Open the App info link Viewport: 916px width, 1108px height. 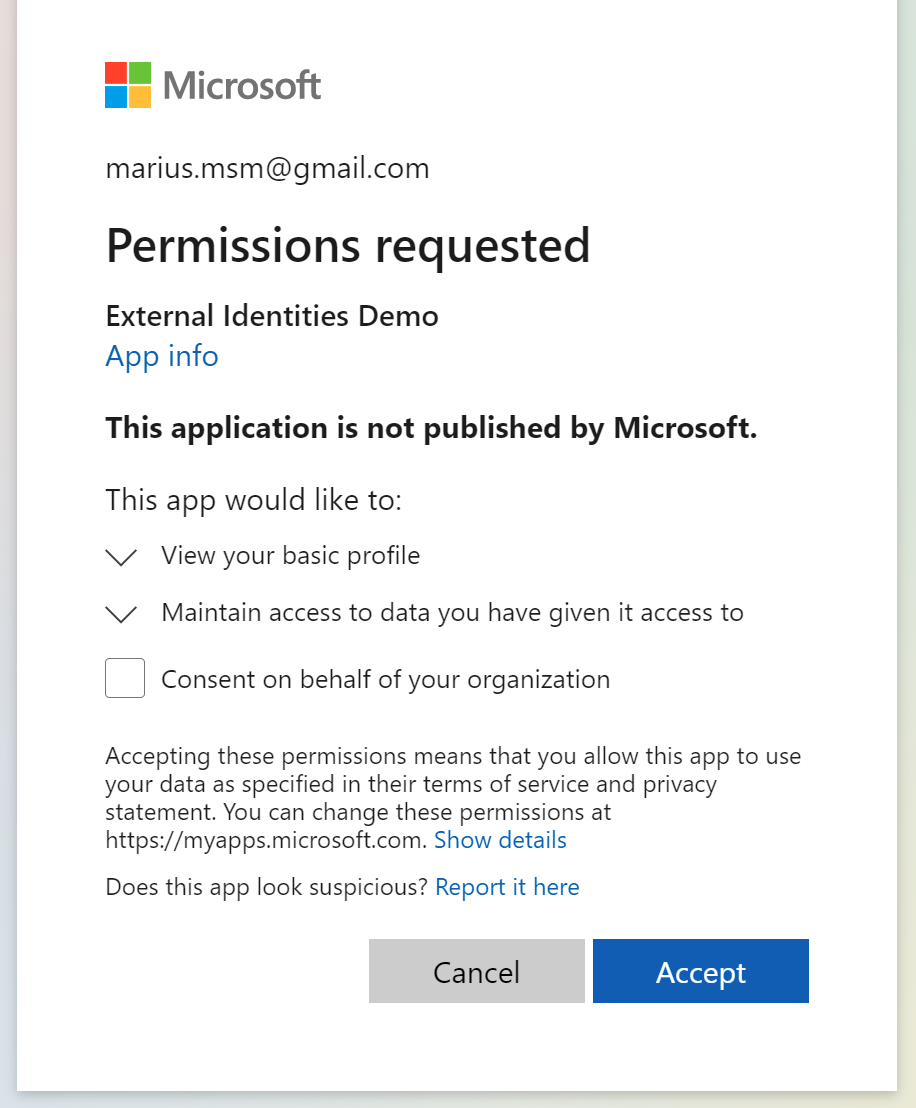coord(162,356)
